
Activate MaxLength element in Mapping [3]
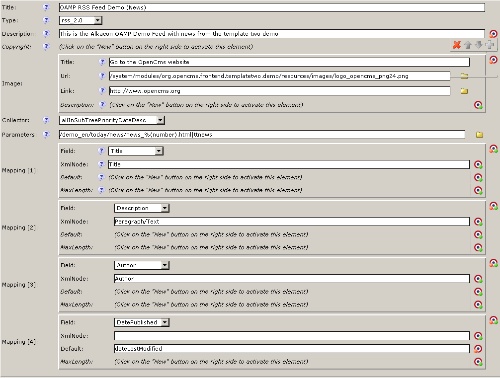point(478,305)
